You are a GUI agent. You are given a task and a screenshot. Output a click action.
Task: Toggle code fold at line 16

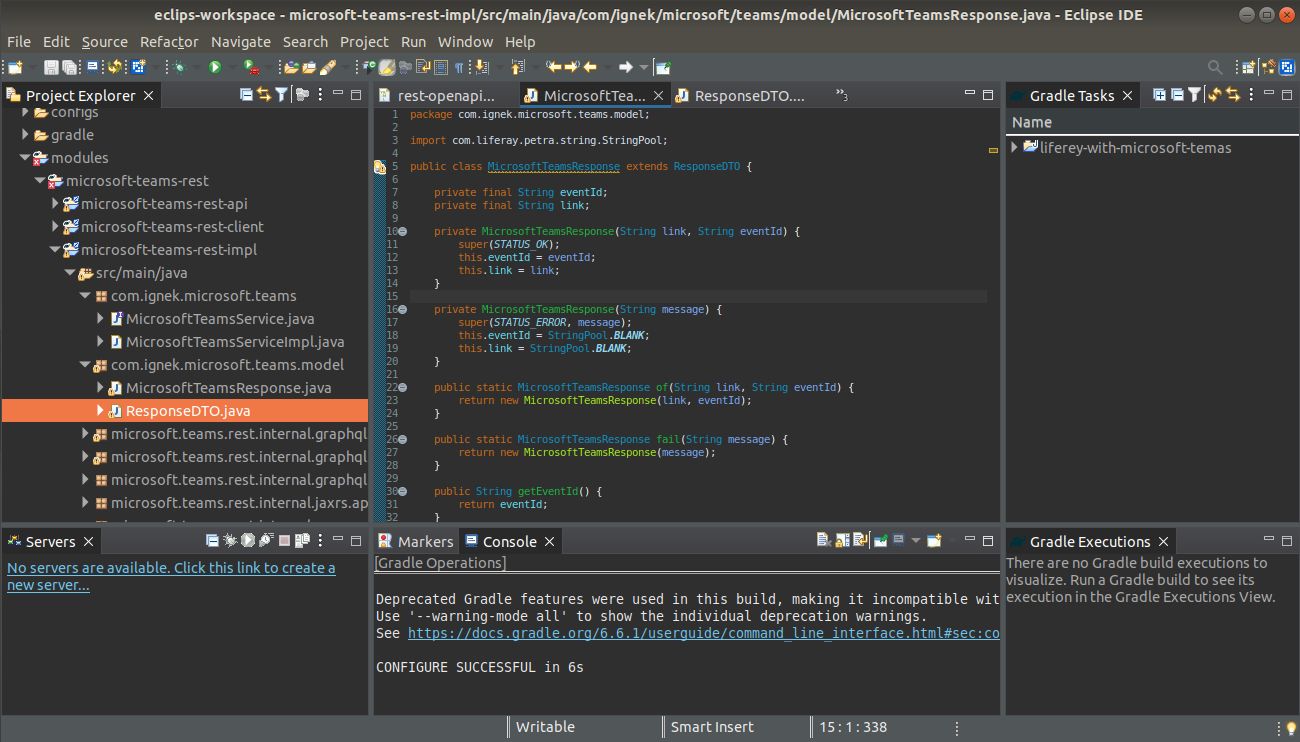[403, 309]
